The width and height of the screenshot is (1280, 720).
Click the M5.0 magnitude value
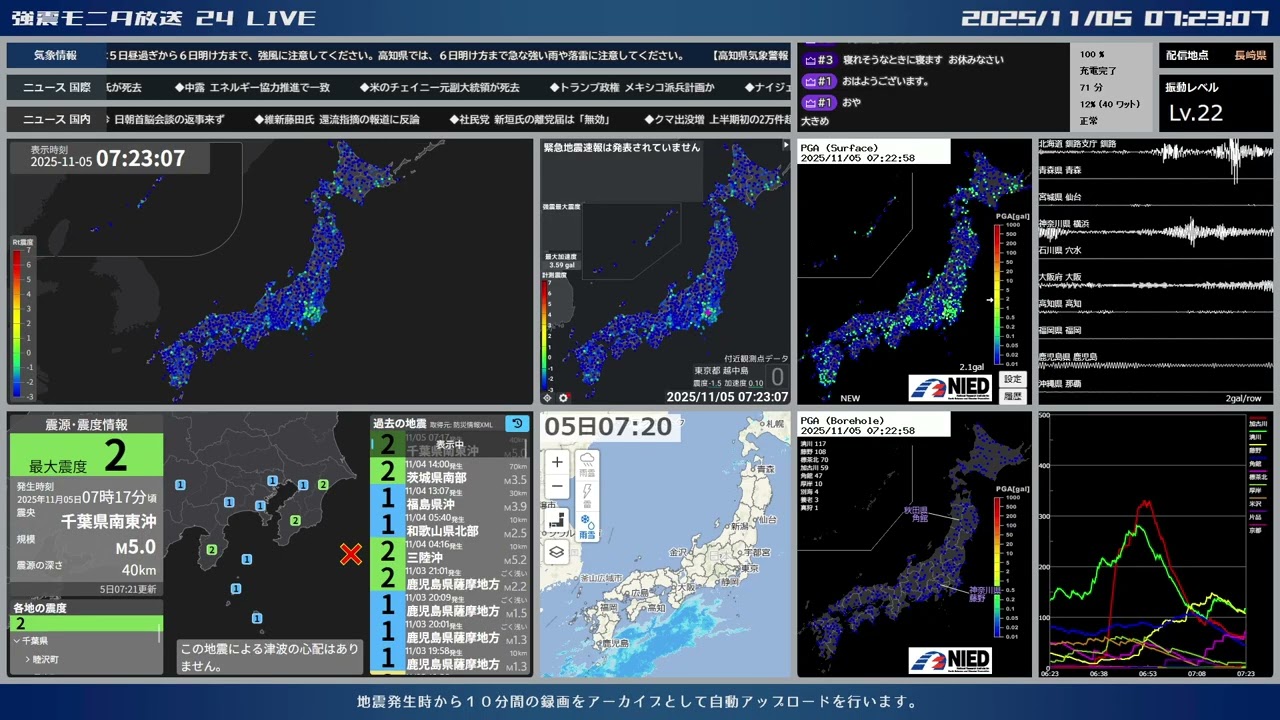point(135,547)
